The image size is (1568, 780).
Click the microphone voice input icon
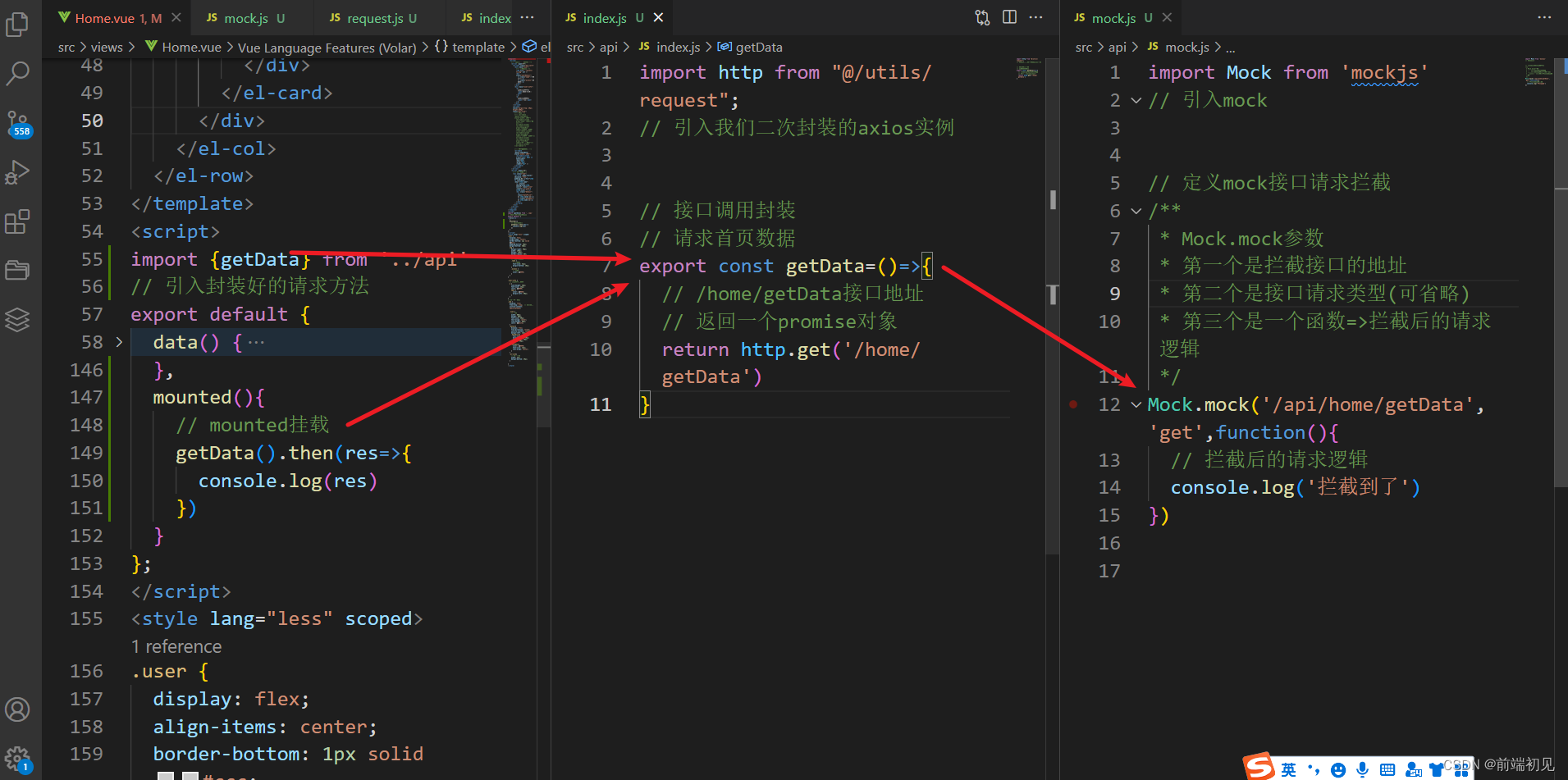pyautogui.click(x=1362, y=769)
